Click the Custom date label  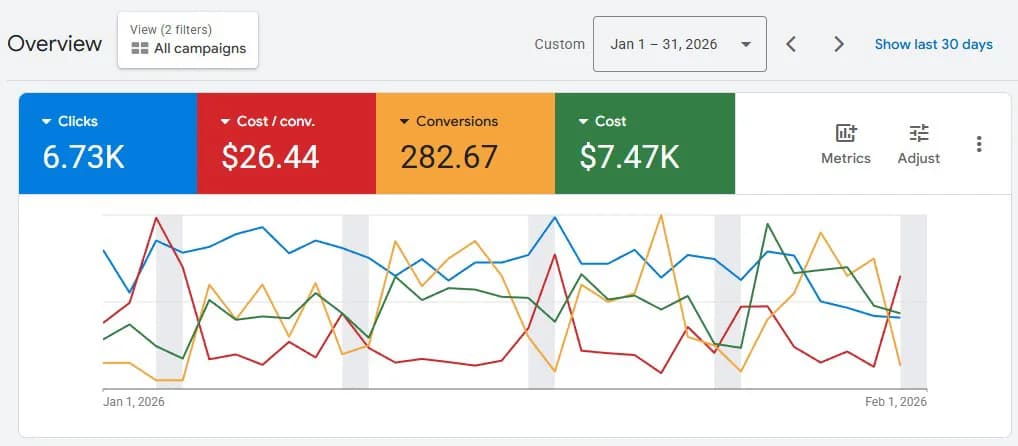[560, 44]
